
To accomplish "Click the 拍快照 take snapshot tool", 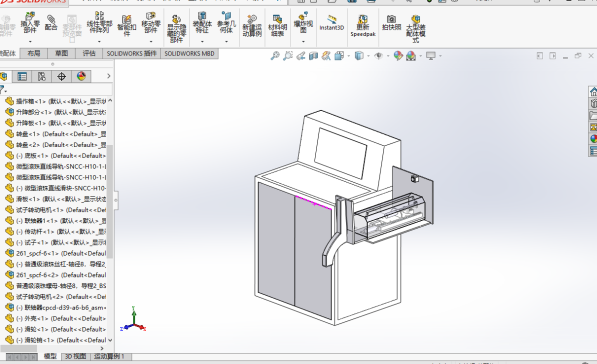I will click(391, 23).
